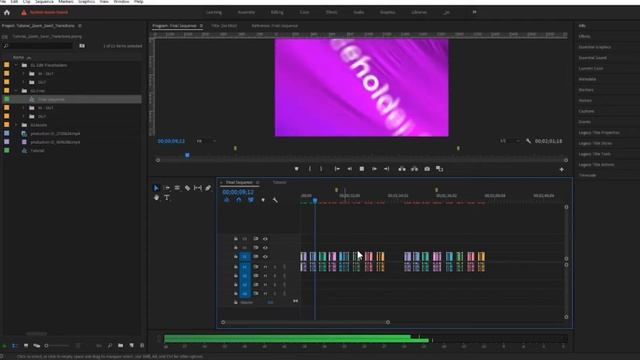Step back one frame in Program monitor
640x360 pixels.
[x=349, y=169]
